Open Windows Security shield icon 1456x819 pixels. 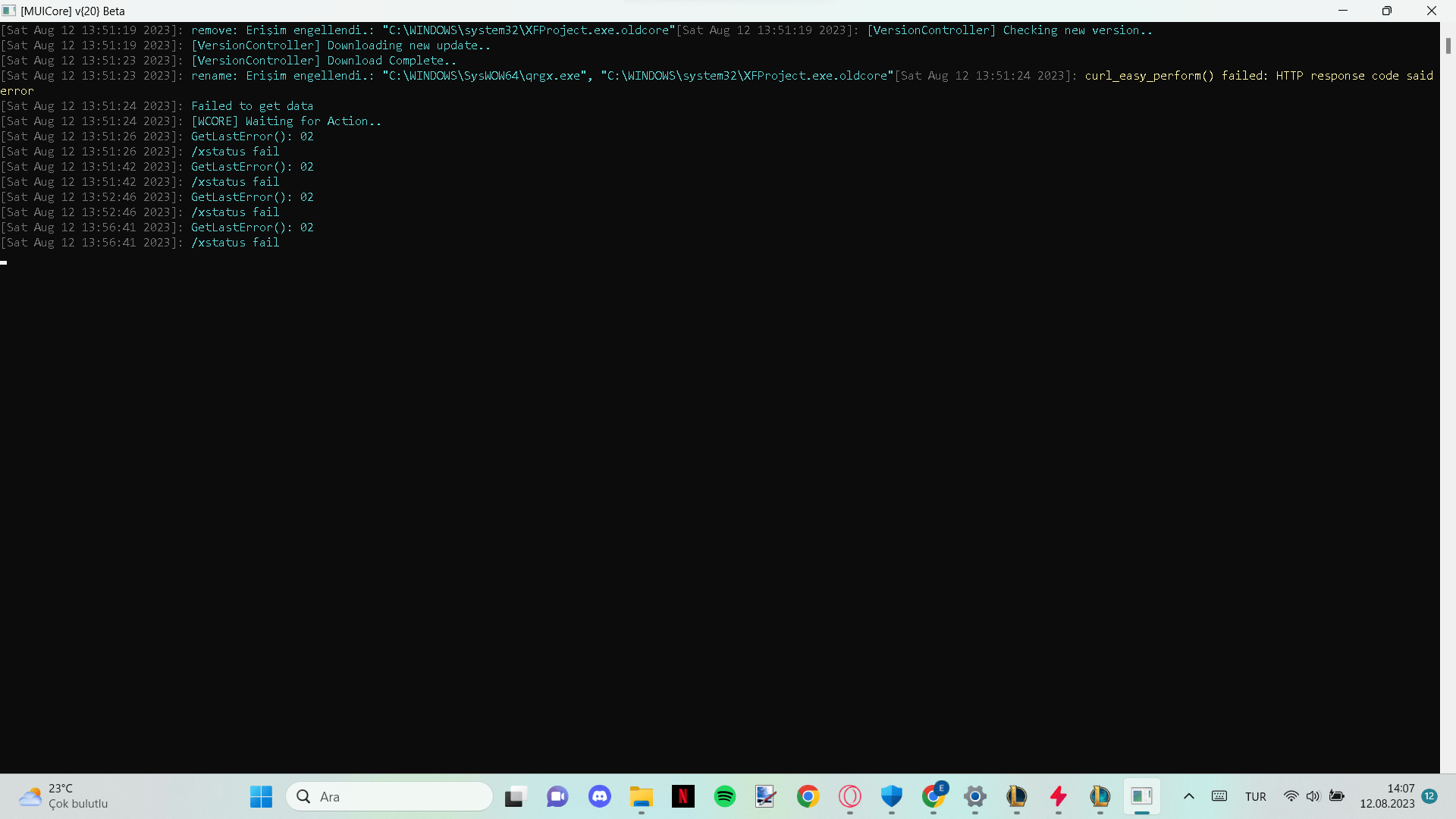892,796
